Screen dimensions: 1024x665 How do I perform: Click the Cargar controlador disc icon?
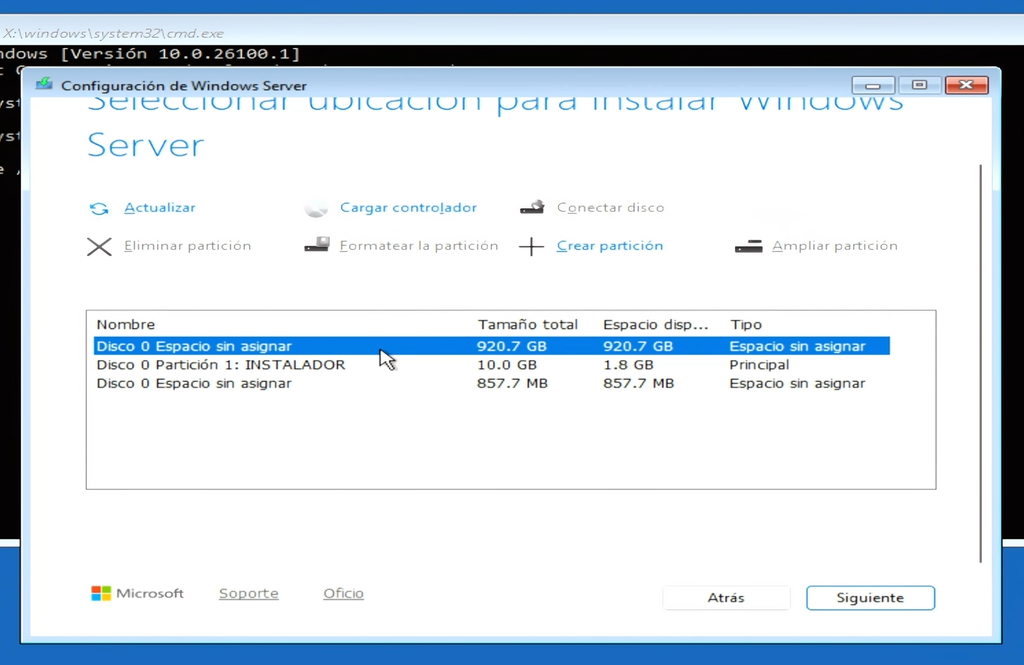tap(316, 208)
